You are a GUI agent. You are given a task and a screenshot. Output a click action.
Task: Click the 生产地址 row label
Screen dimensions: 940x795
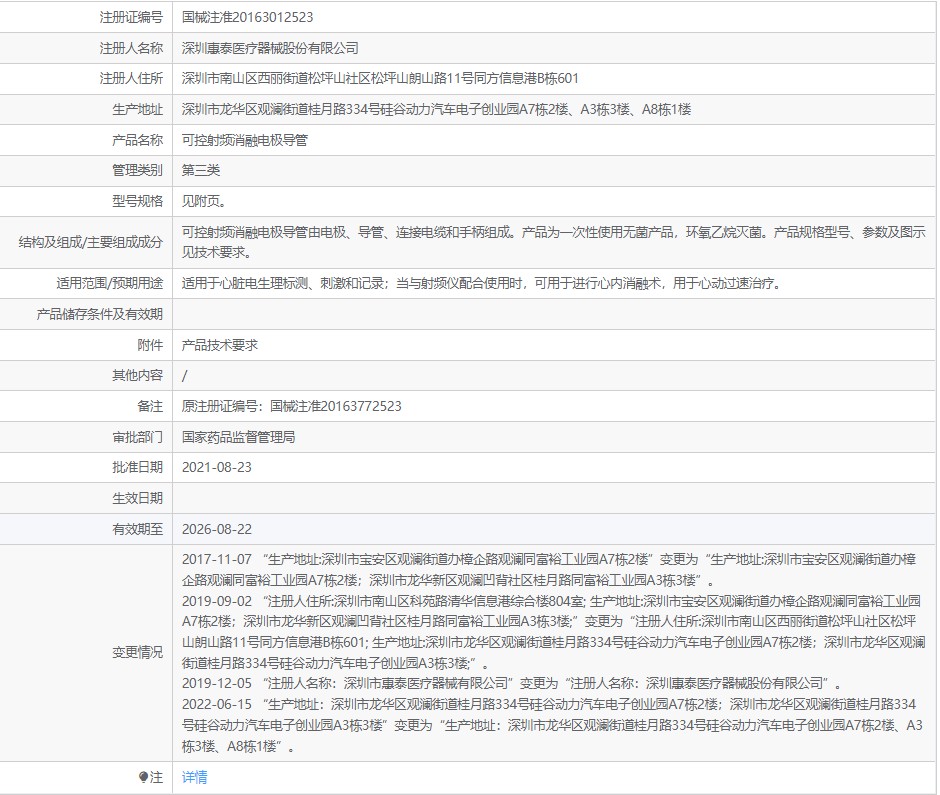pyautogui.click(x=137, y=109)
